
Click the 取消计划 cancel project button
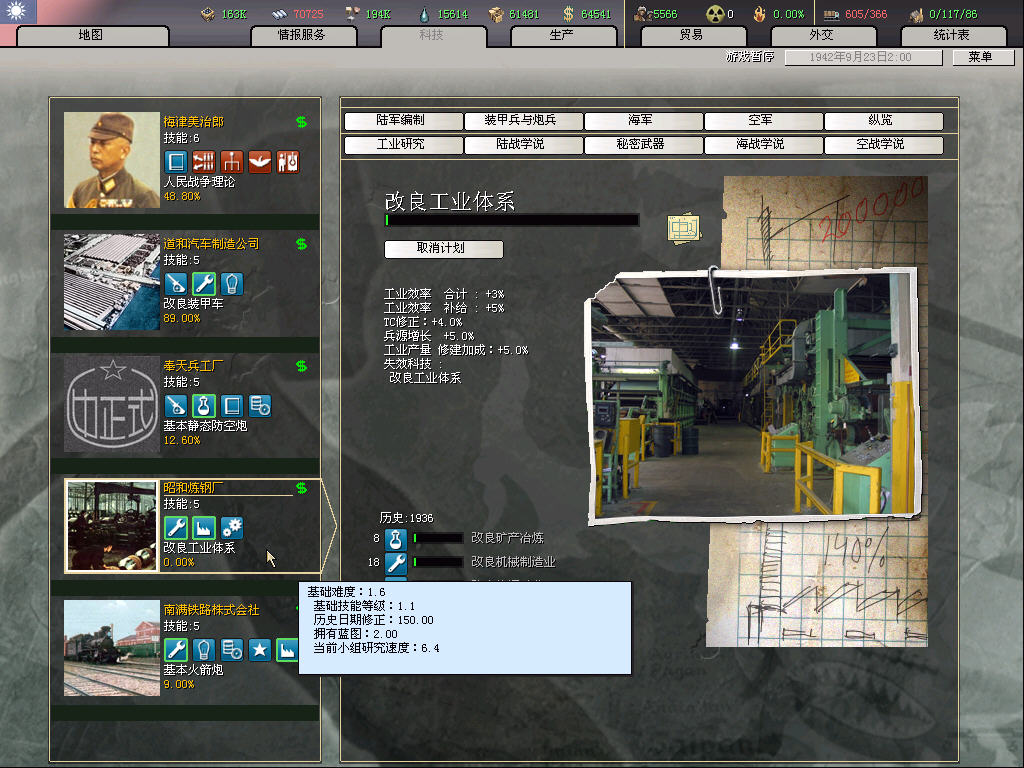tap(443, 249)
